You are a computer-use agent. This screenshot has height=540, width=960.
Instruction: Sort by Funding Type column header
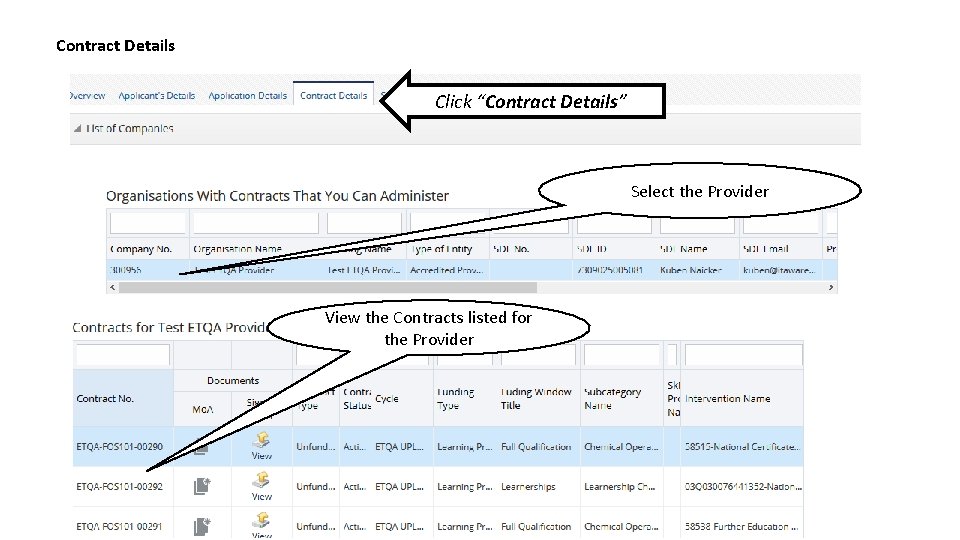point(456,399)
